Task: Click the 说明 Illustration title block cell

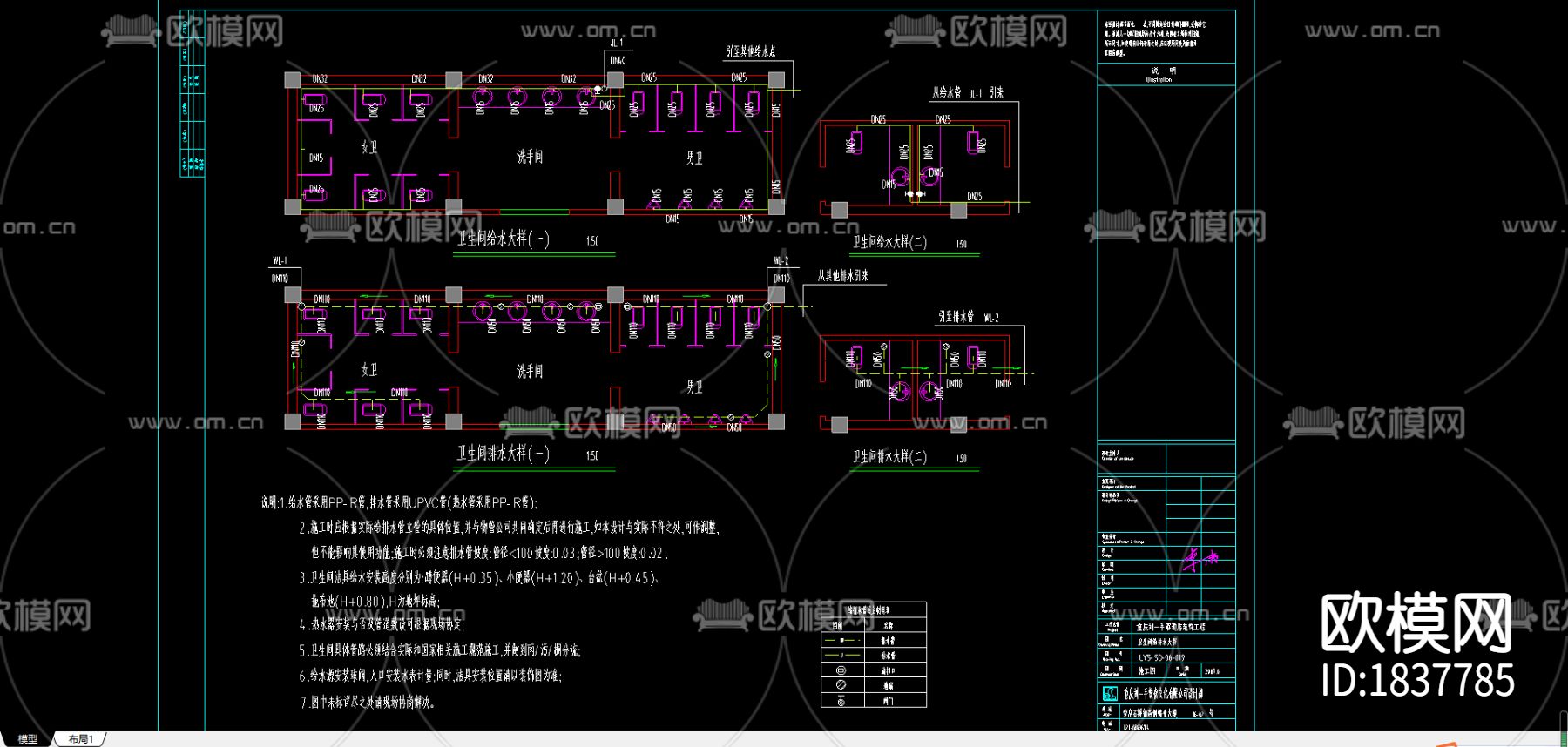Action: point(1162,74)
